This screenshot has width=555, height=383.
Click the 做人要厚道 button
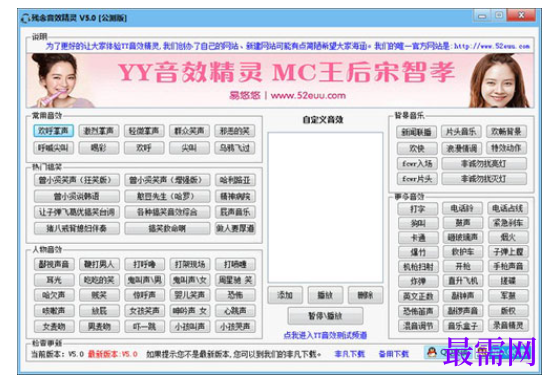click(235, 228)
